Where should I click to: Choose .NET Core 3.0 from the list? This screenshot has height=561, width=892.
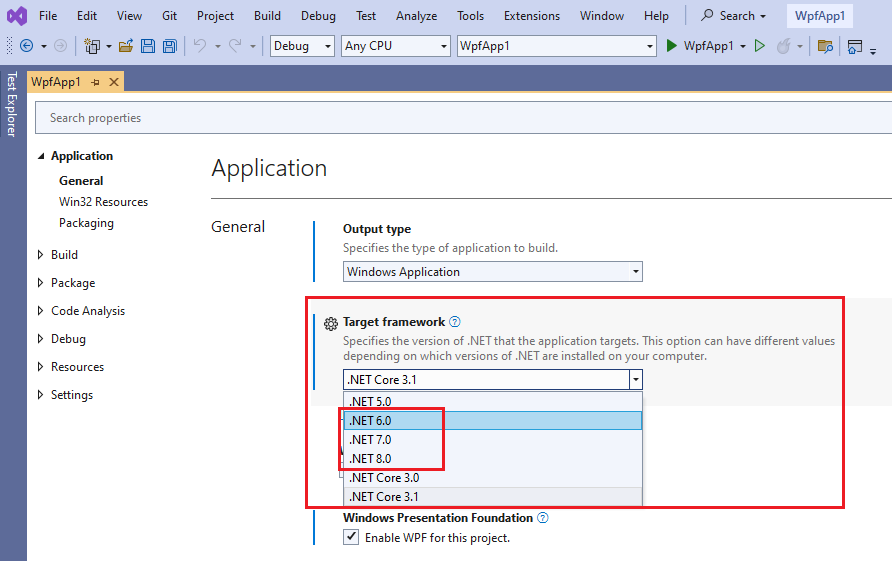(493, 477)
